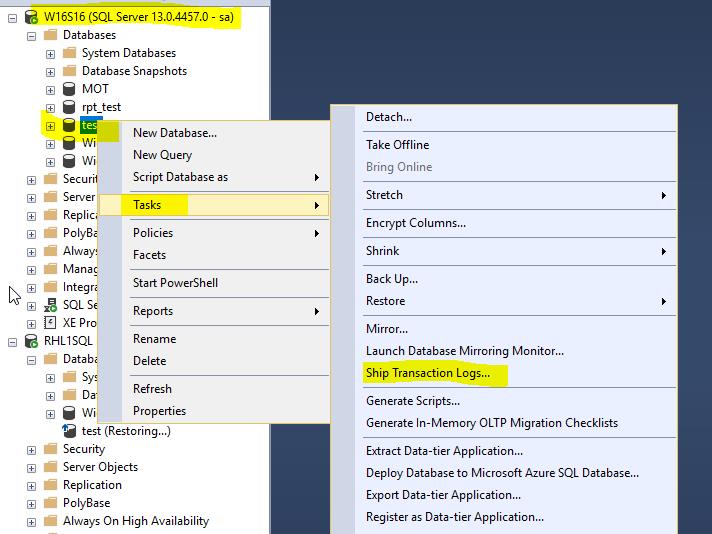The image size is (712, 534).
Task: Choose Extract Data-tier Application...
Action: 504,451
